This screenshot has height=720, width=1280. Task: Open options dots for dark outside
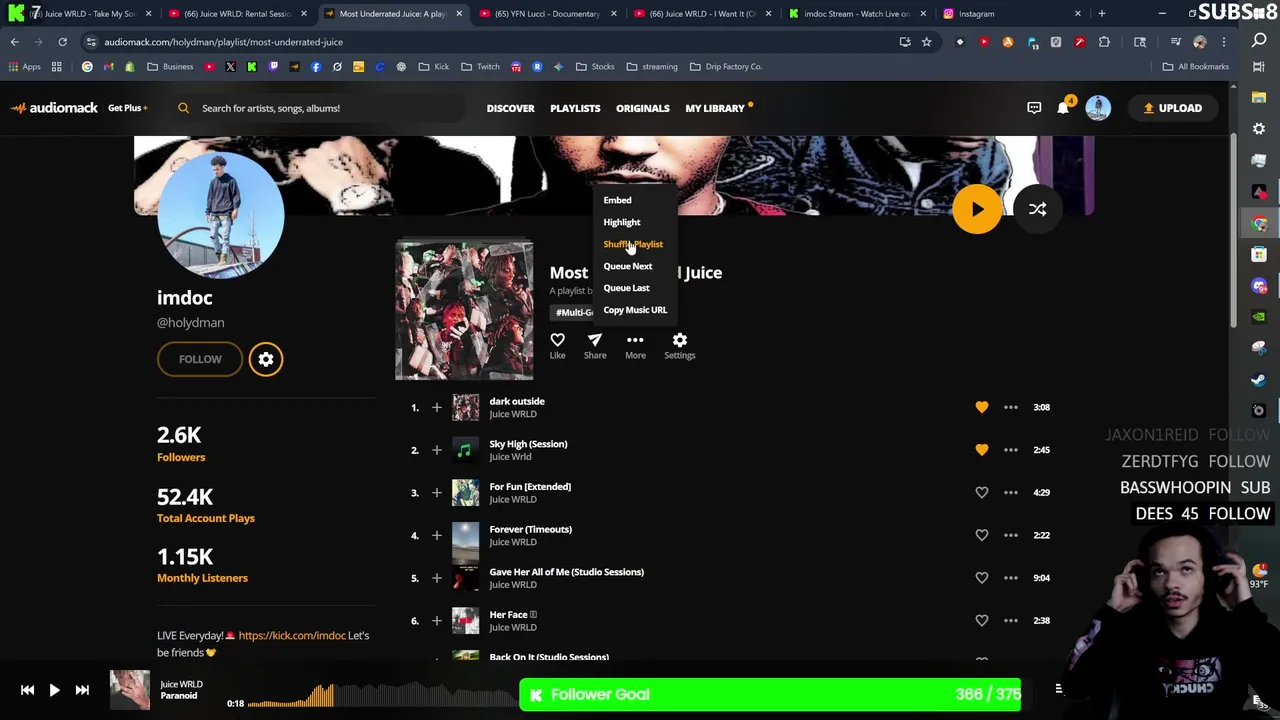(x=1011, y=407)
